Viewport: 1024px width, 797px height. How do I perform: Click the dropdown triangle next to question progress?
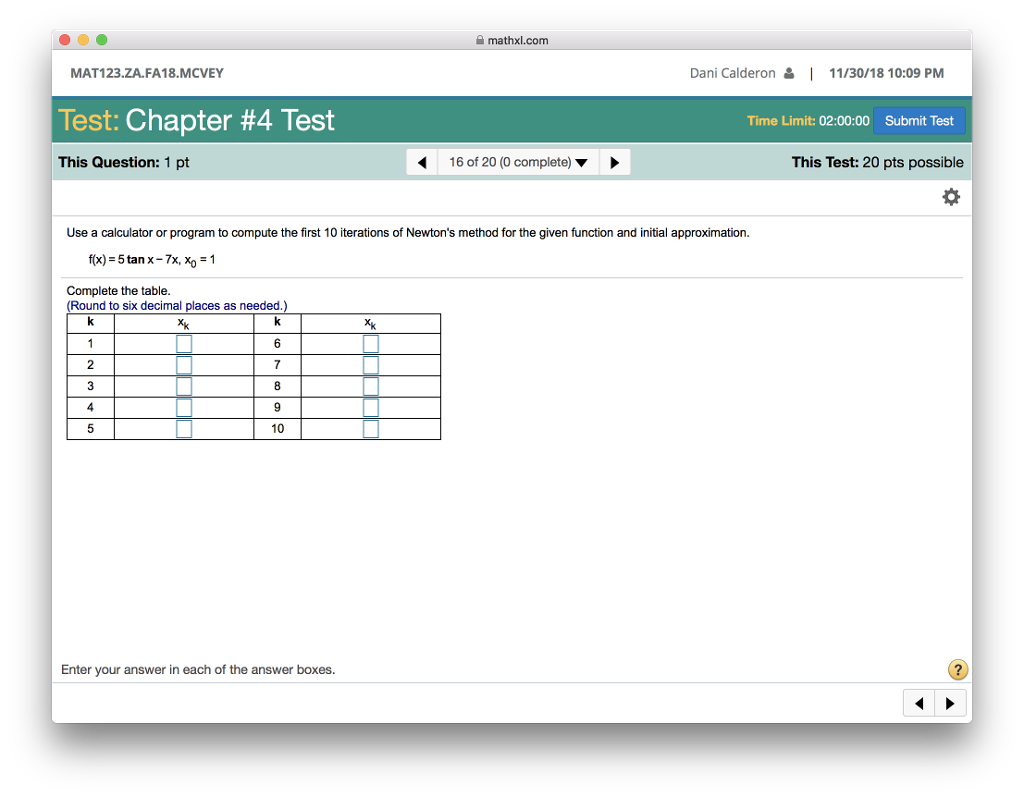tap(581, 161)
